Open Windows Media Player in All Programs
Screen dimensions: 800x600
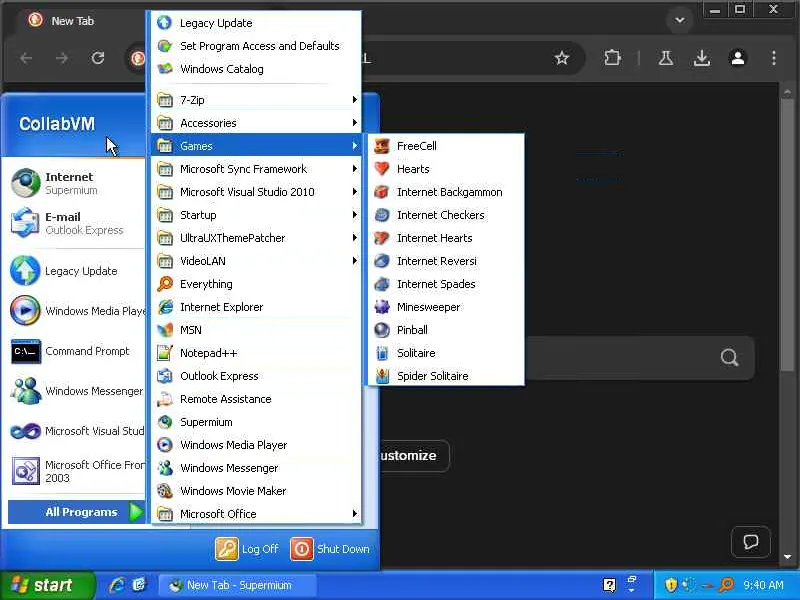(x=256, y=445)
